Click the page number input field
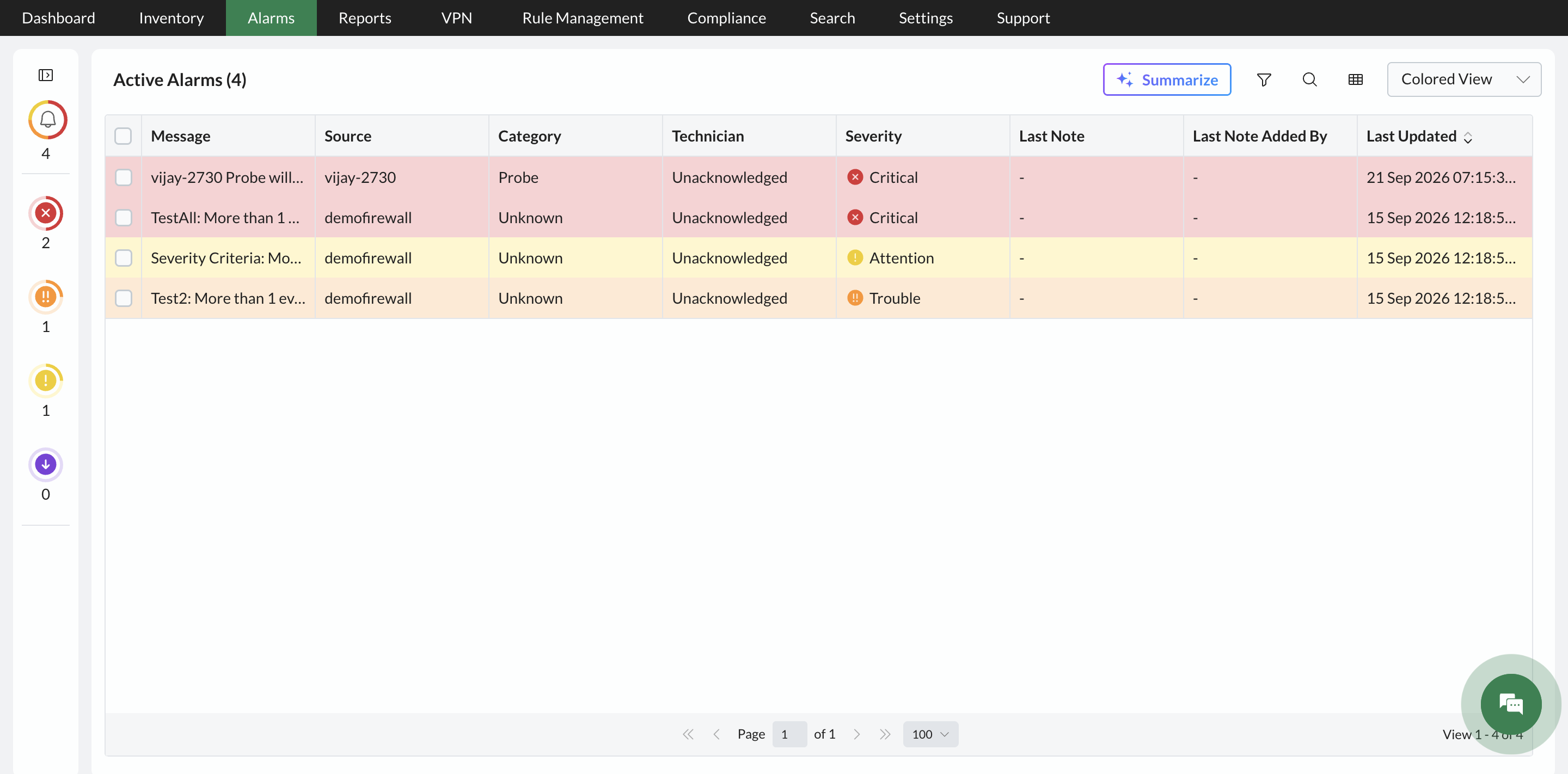 (789, 734)
